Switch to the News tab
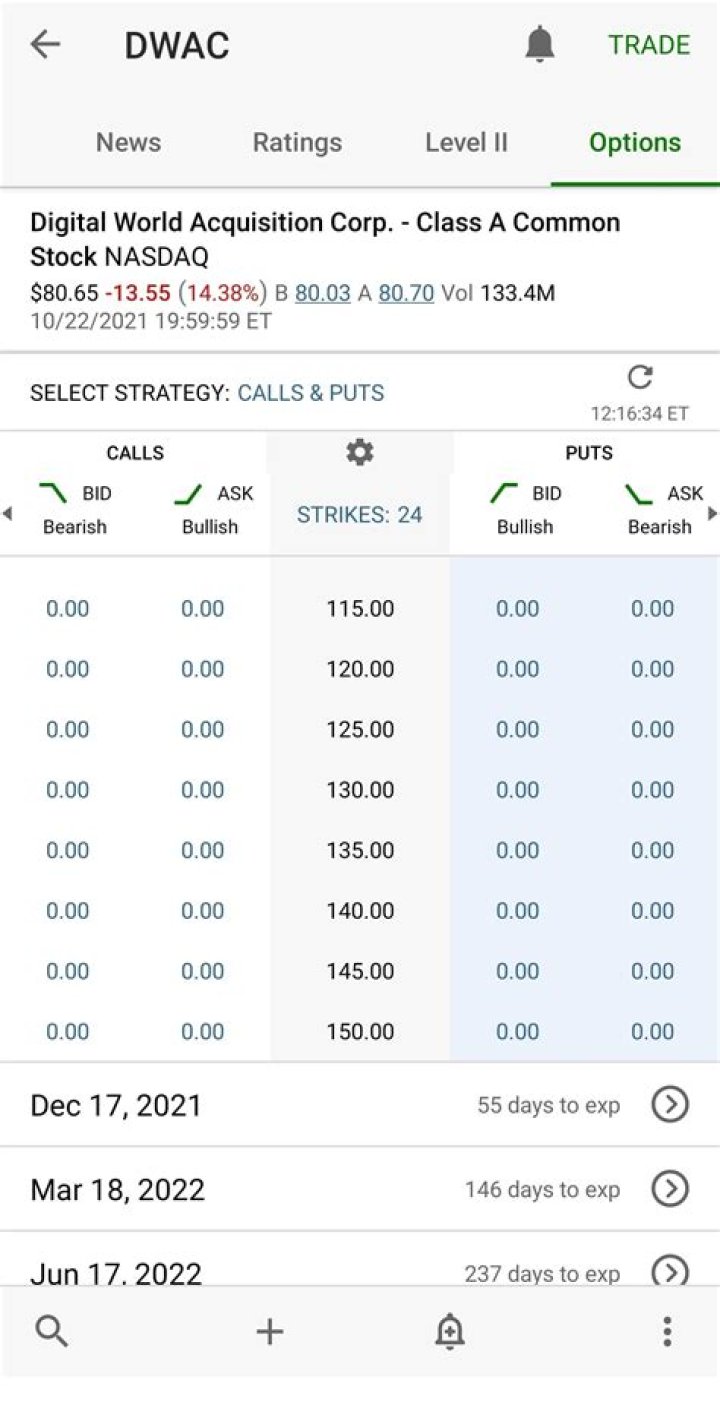The image size is (720, 1402). (128, 142)
